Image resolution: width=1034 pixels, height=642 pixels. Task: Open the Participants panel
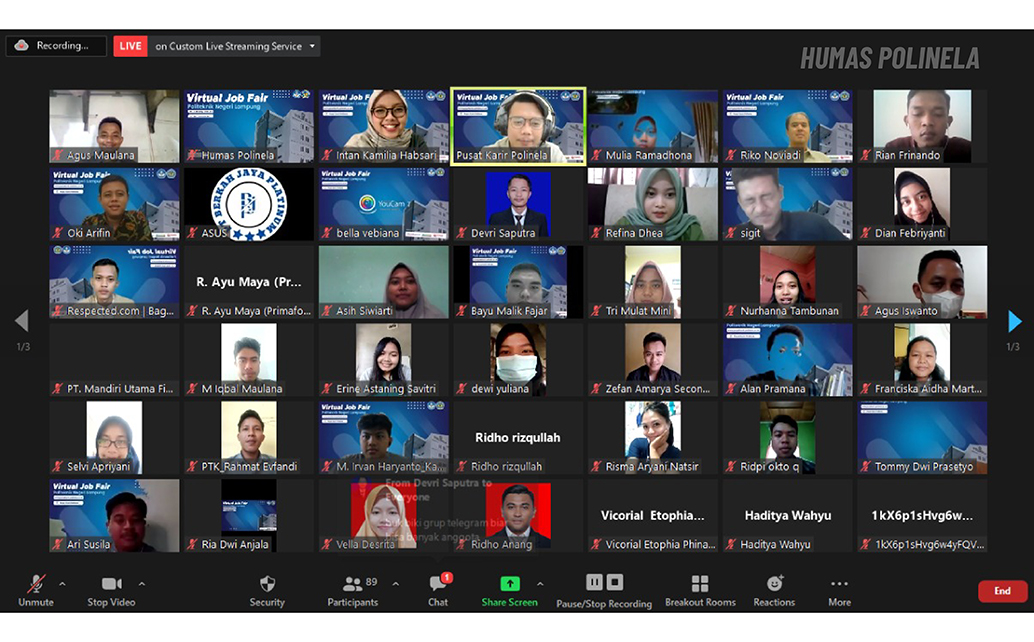click(x=353, y=584)
